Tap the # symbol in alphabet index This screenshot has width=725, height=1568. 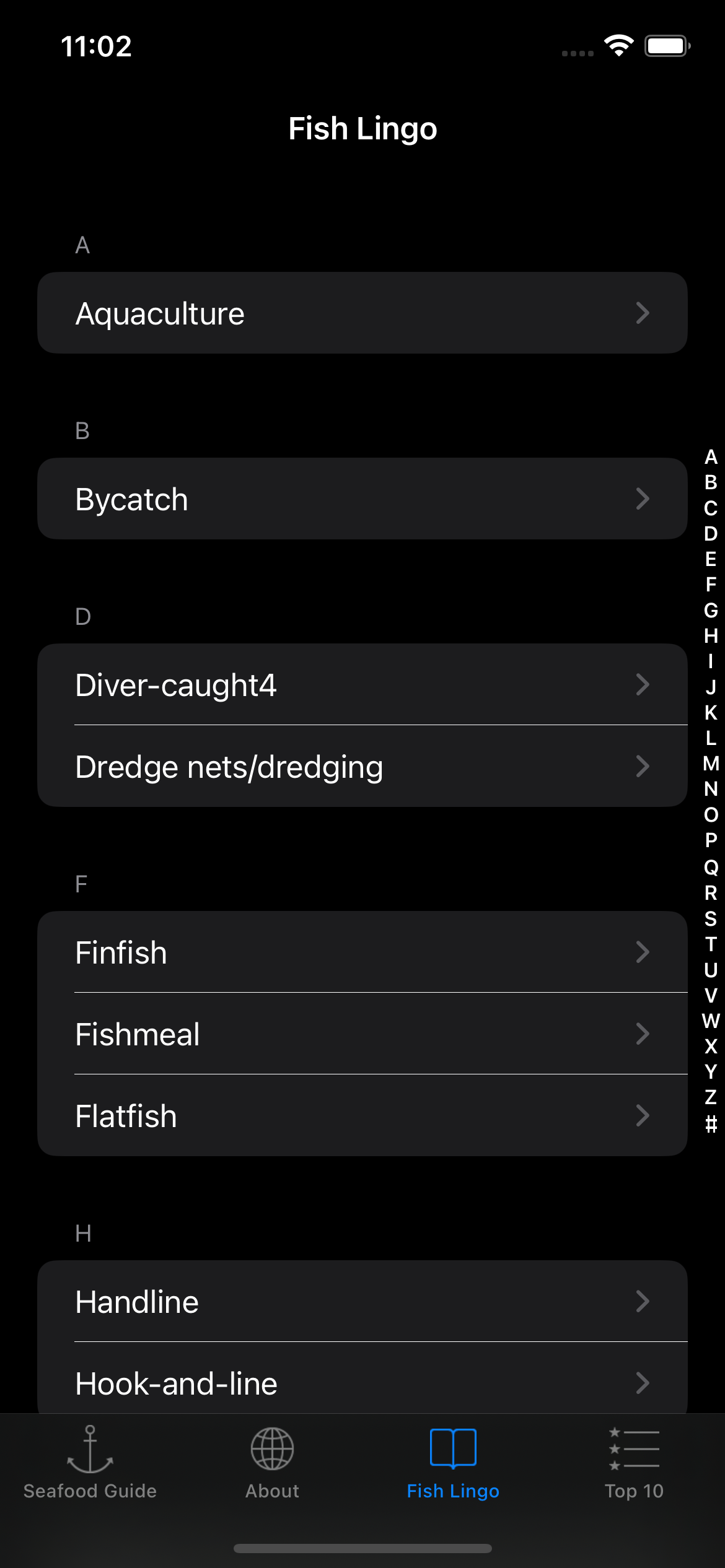711,1123
